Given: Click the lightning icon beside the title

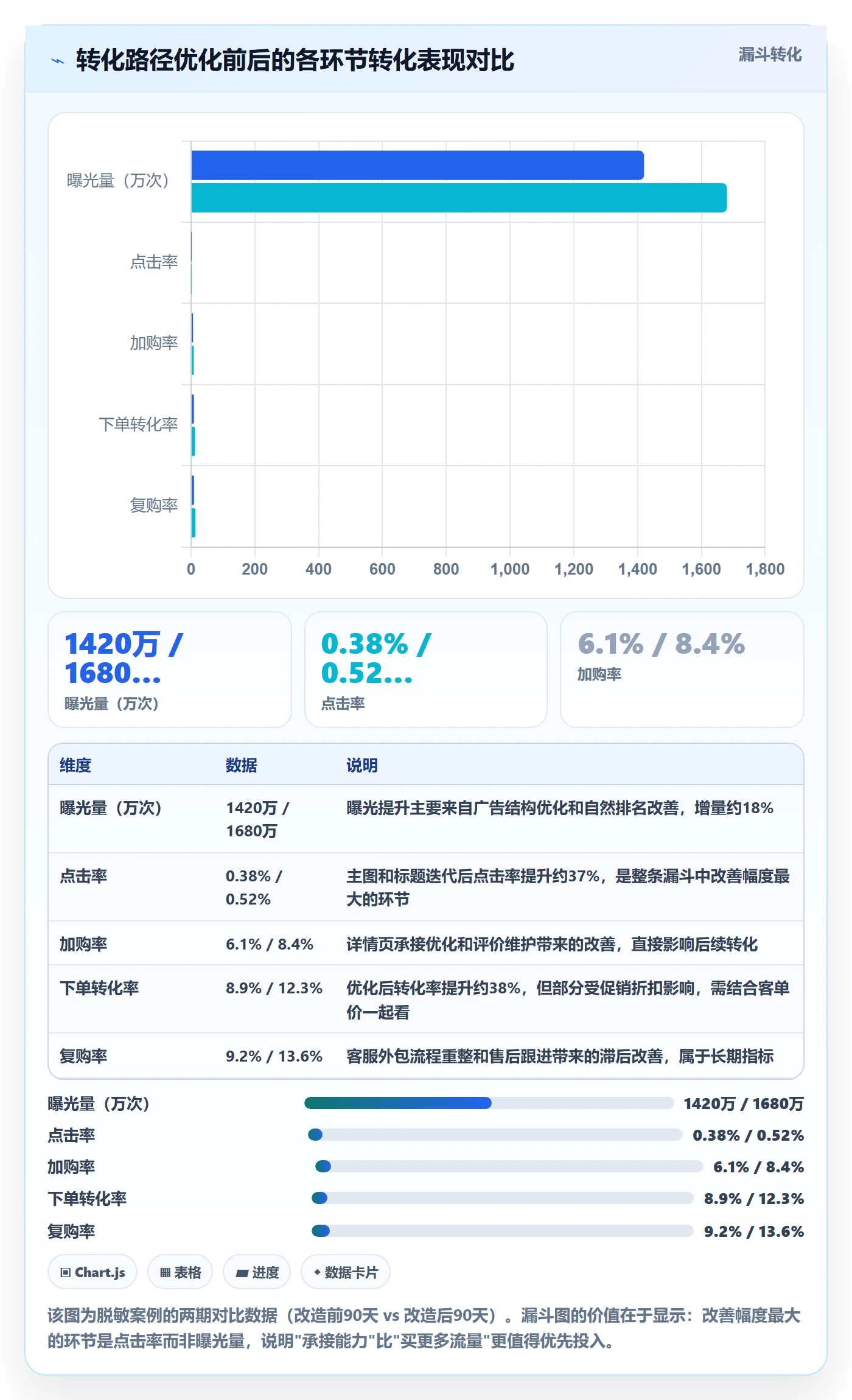Looking at the screenshot, I should [58, 61].
